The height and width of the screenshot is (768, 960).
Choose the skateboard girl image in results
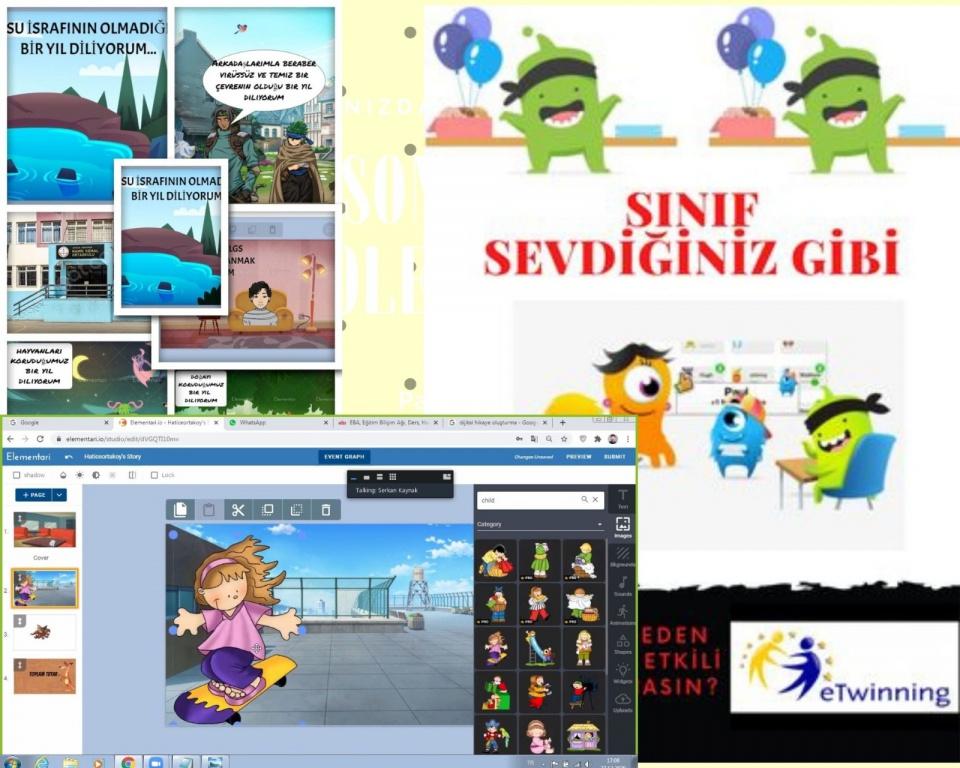496,648
